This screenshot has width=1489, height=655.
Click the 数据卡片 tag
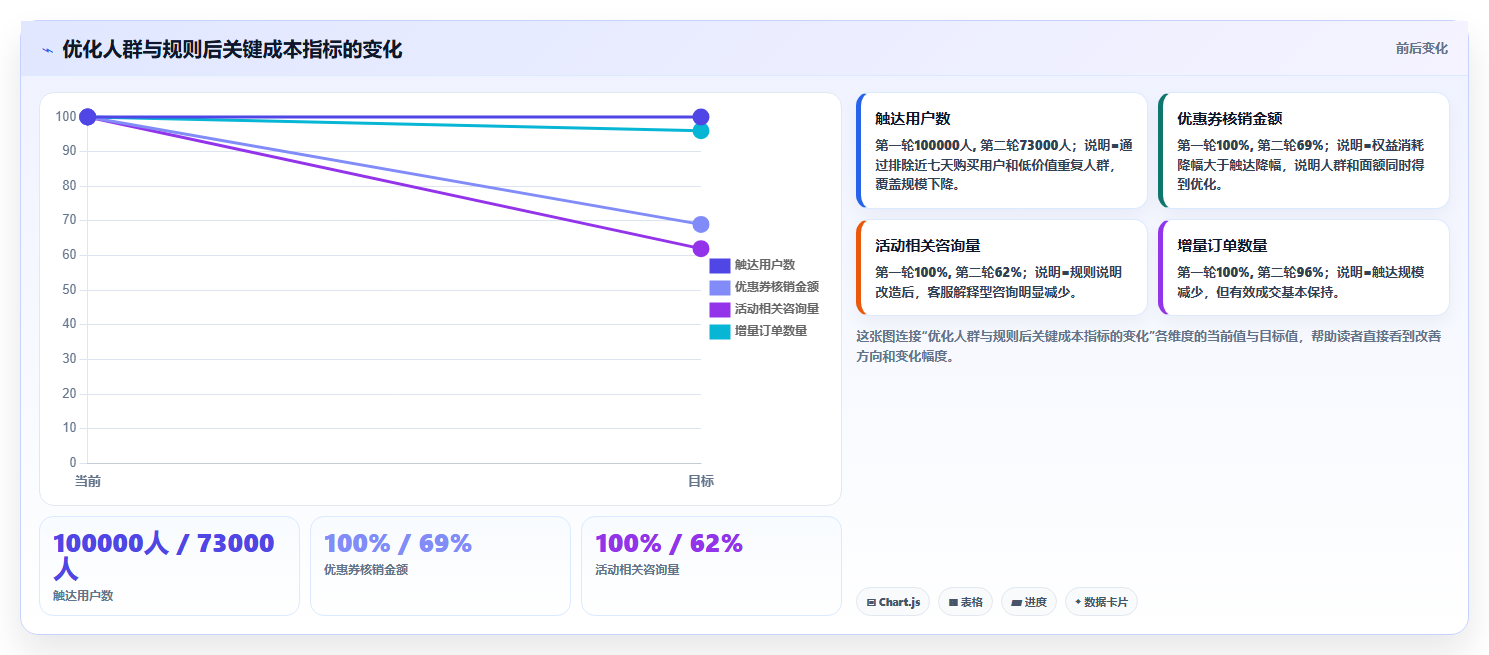pos(1101,602)
